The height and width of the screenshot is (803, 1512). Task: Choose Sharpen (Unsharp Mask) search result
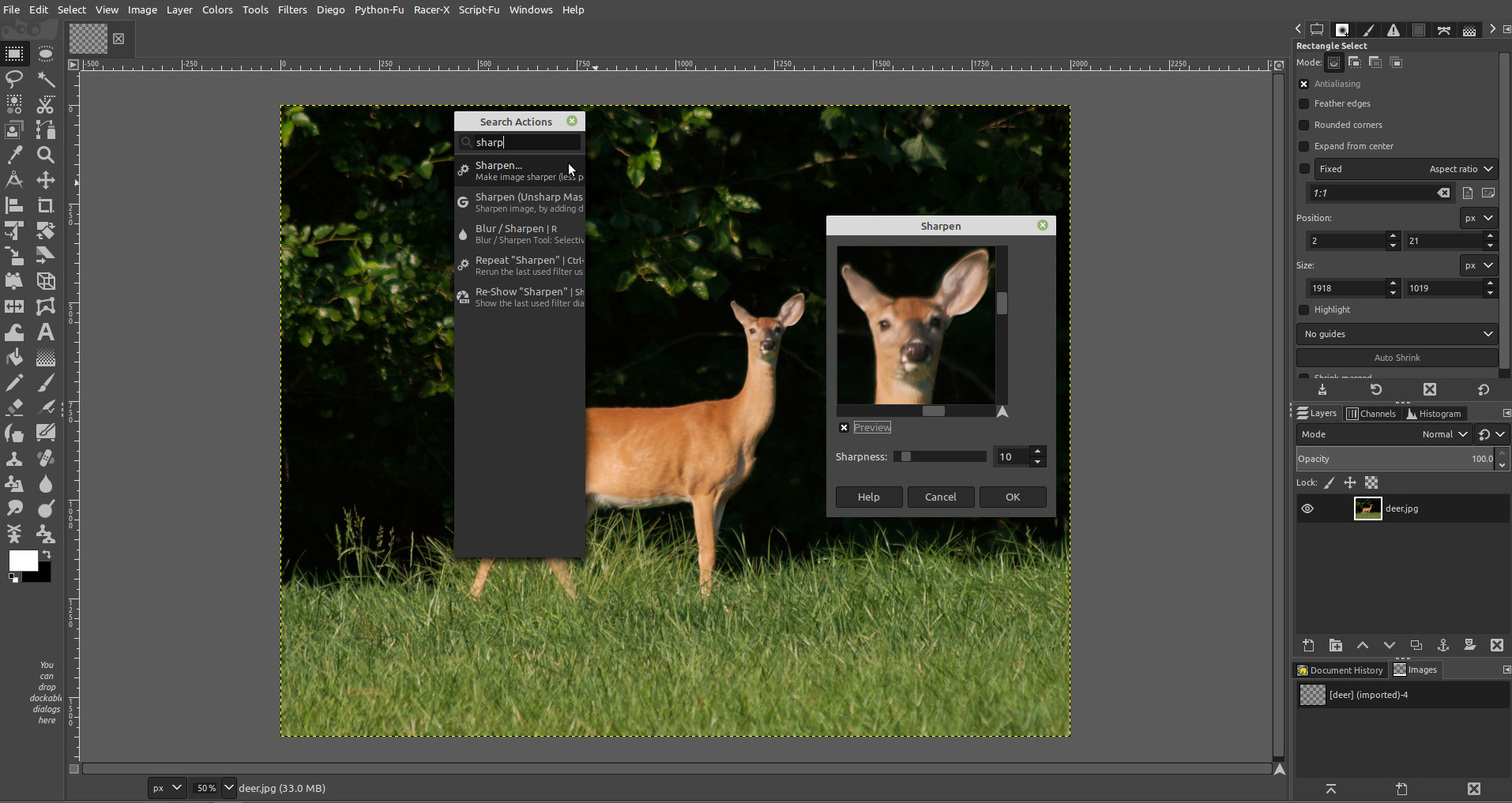click(520, 202)
